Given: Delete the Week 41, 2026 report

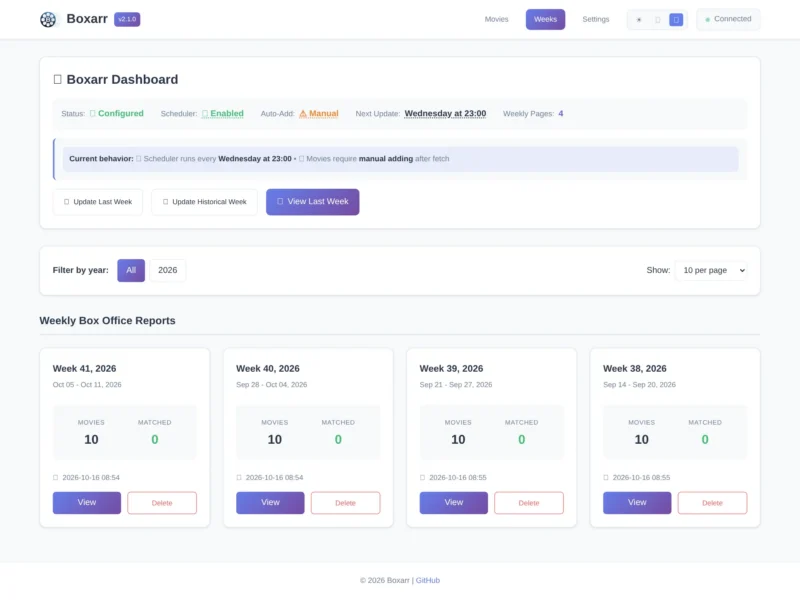Looking at the screenshot, I should click(162, 503).
